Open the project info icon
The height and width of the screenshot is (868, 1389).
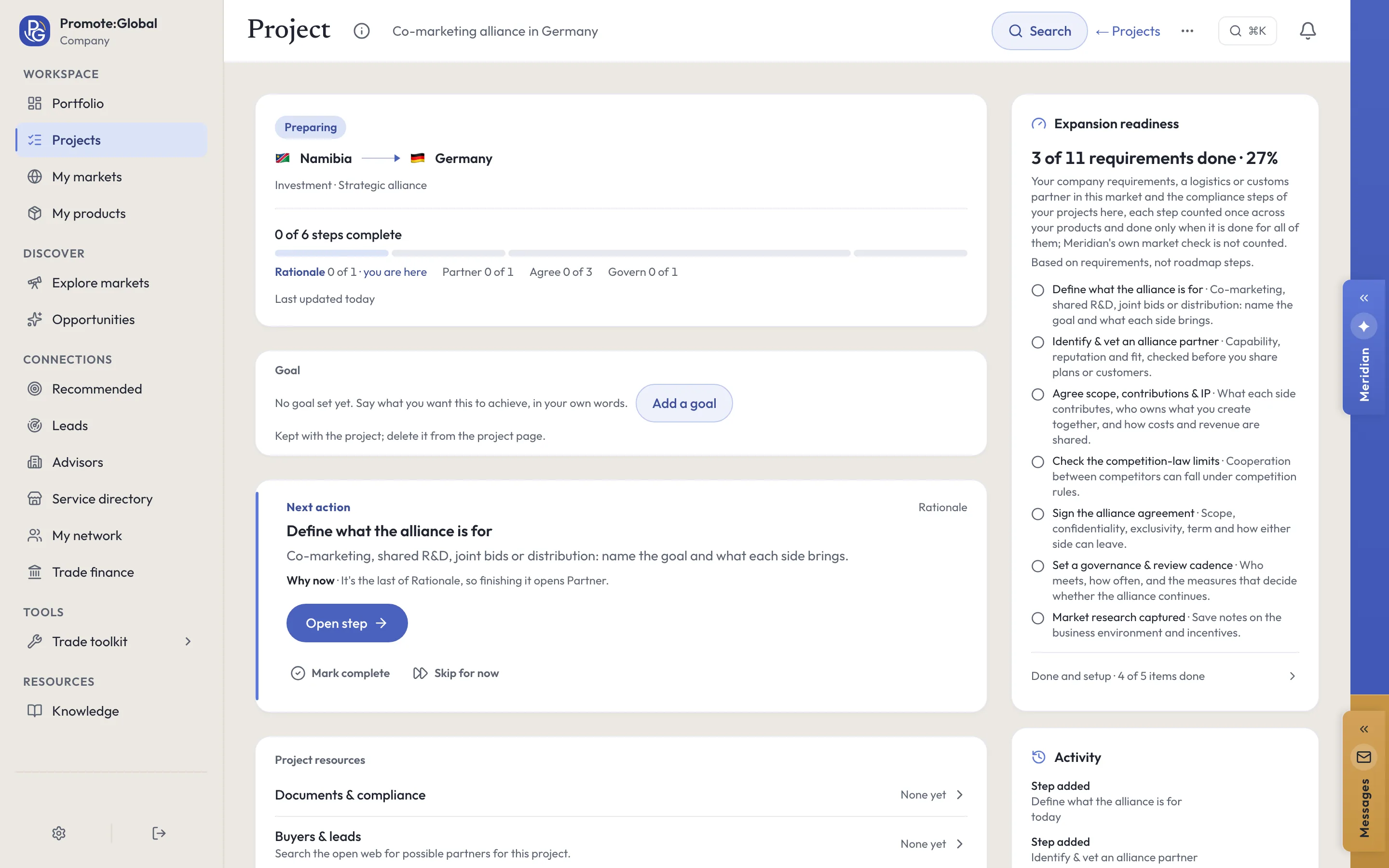pos(362,31)
